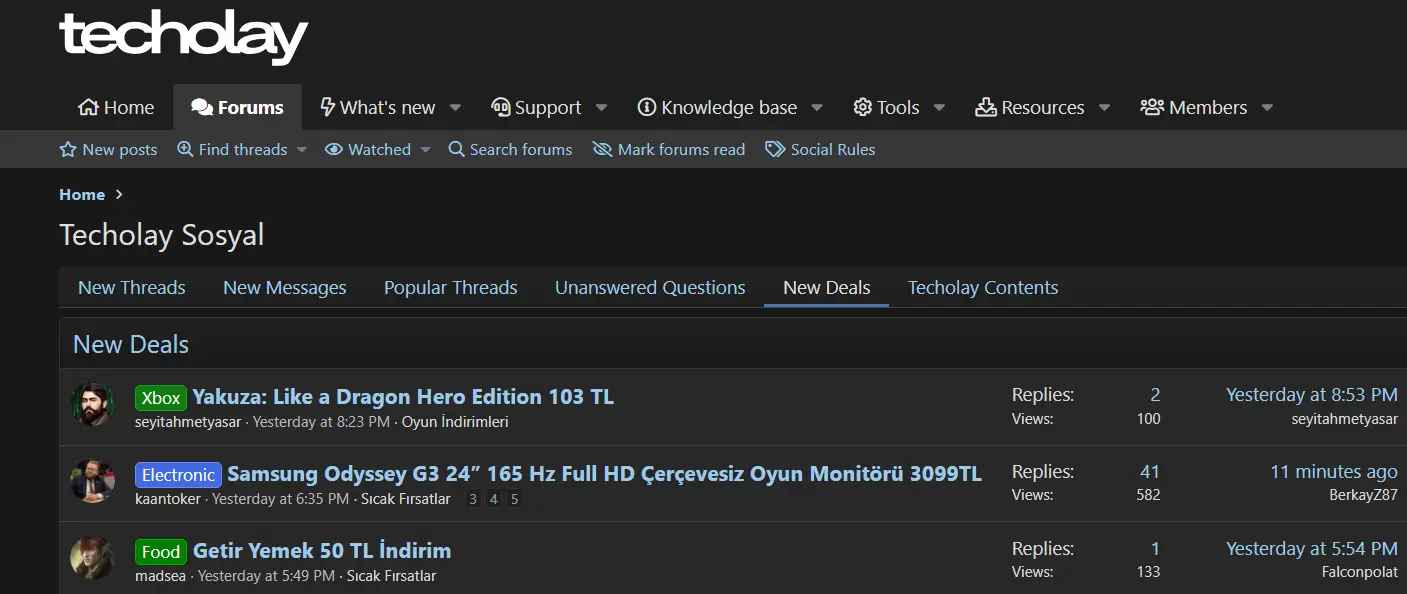Open the New Deals section heading link
Image resolution: width=1407 pixels, height=594 pixels.
tap(131, 344)
